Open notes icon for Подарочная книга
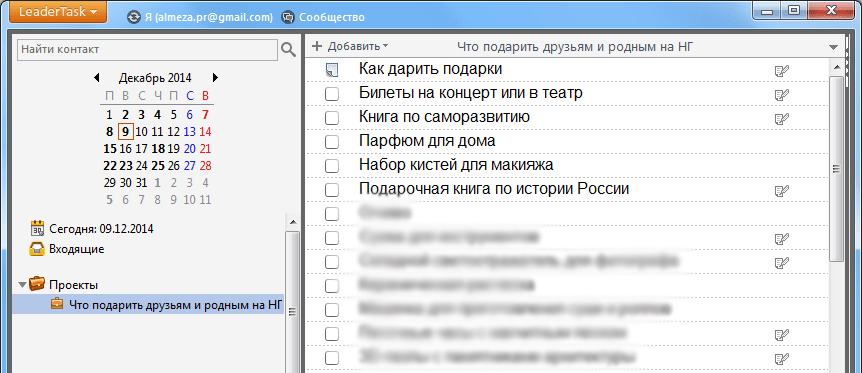The height and width of the screenshot is (373, 862). (781, 191)
